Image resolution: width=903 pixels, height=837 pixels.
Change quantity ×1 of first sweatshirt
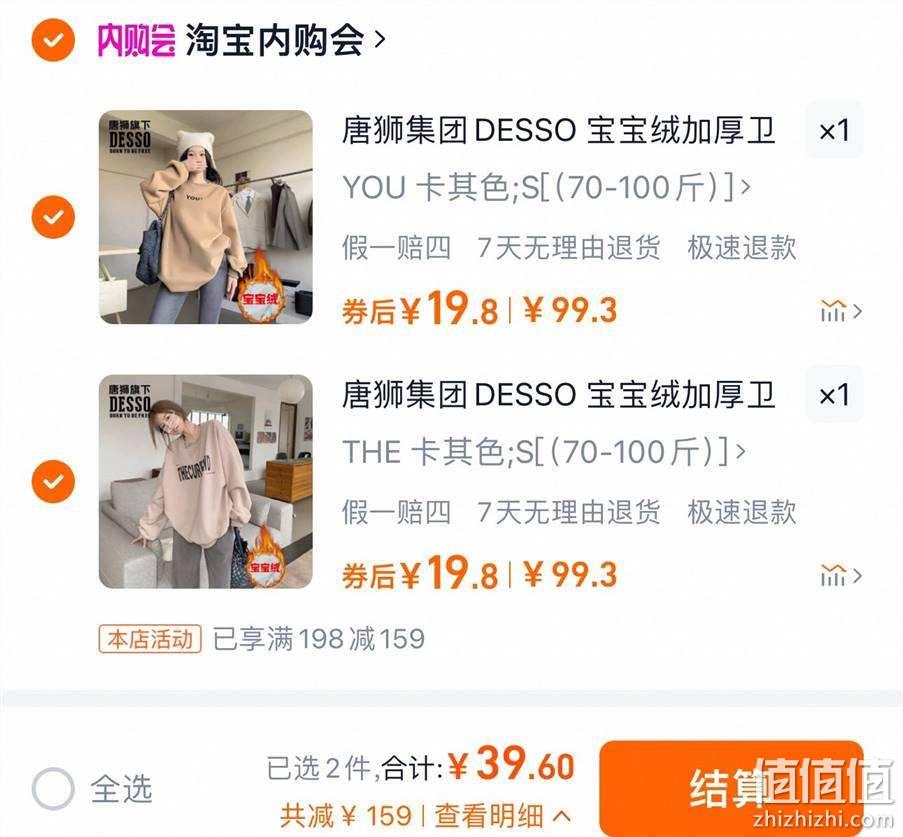point(834,130)
